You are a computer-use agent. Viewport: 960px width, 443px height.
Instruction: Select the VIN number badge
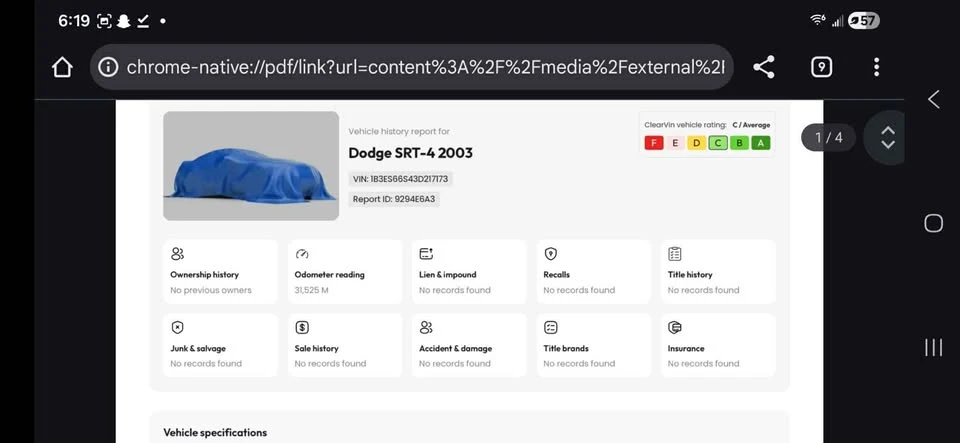[400, 179]
